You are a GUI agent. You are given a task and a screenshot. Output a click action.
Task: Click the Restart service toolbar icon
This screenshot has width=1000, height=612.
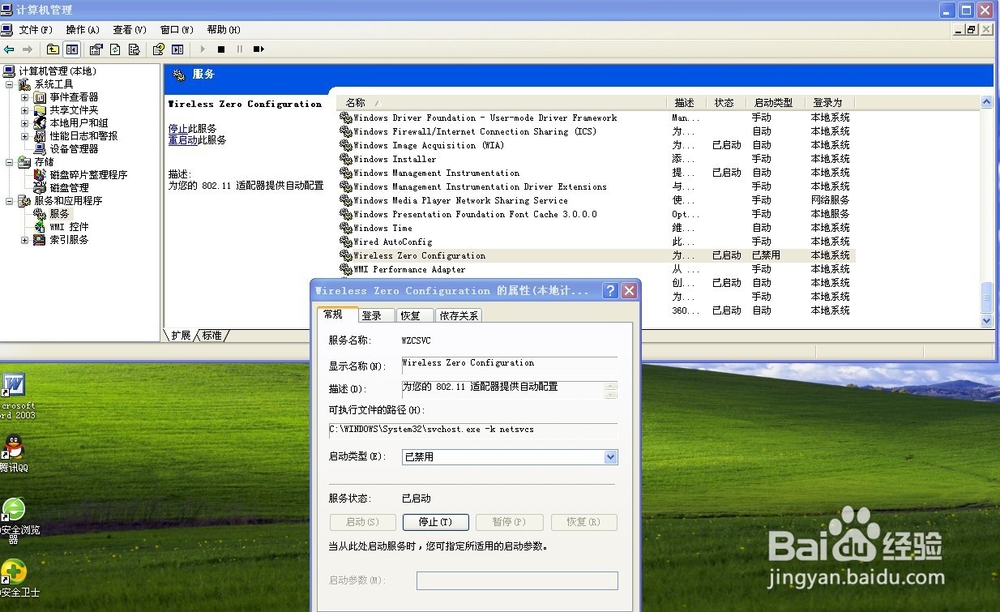[x=258, y=49]
